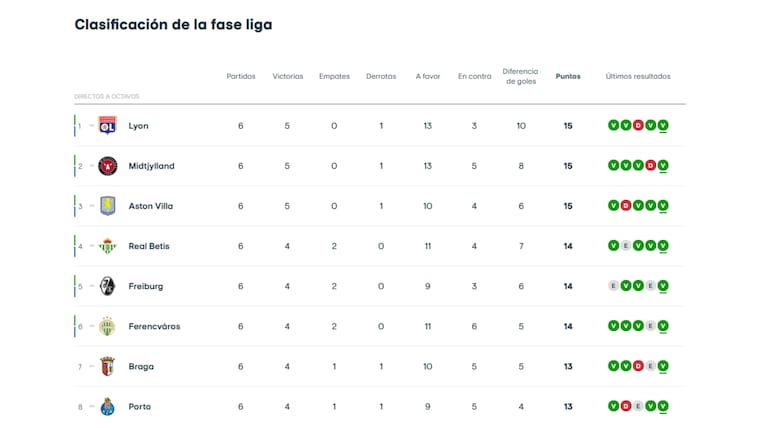Click the Real Betis club crest

(x=107, y=246)
